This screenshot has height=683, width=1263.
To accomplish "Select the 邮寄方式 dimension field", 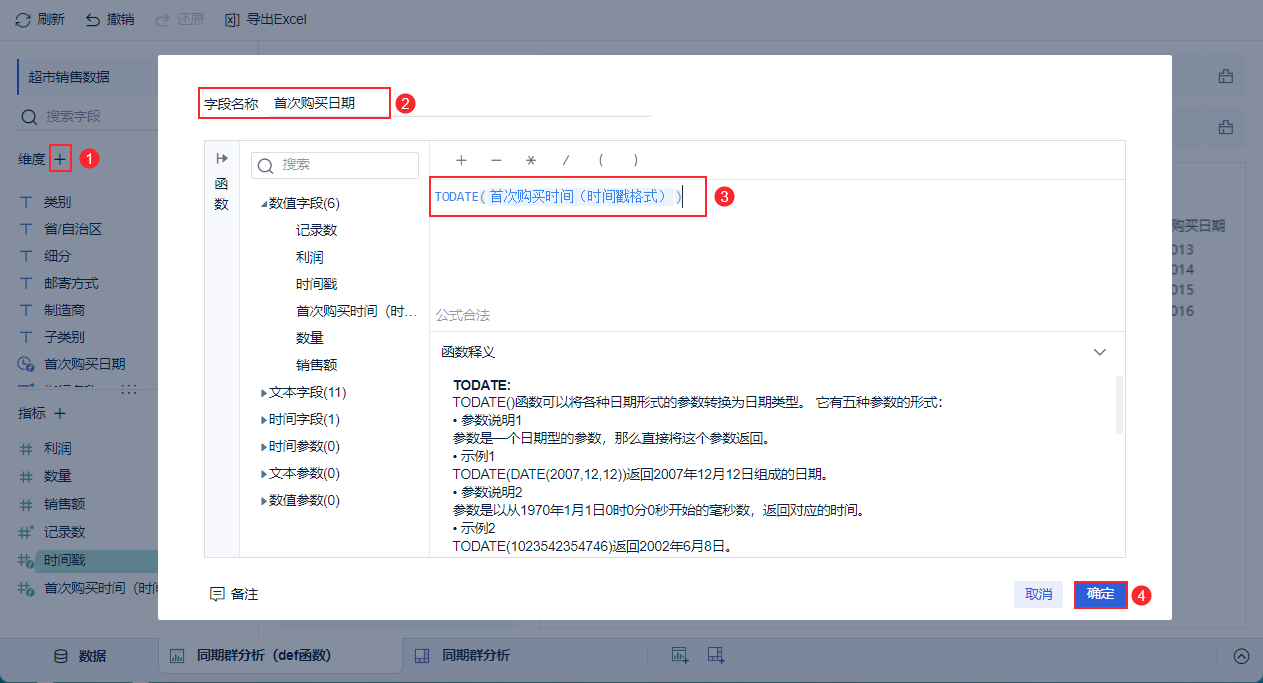I will [71, 283].
